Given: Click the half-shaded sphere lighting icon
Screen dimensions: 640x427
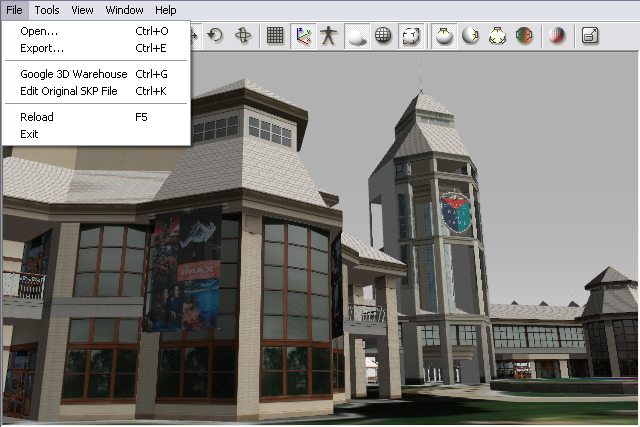Looking at the screenshot, I should 471,36.
